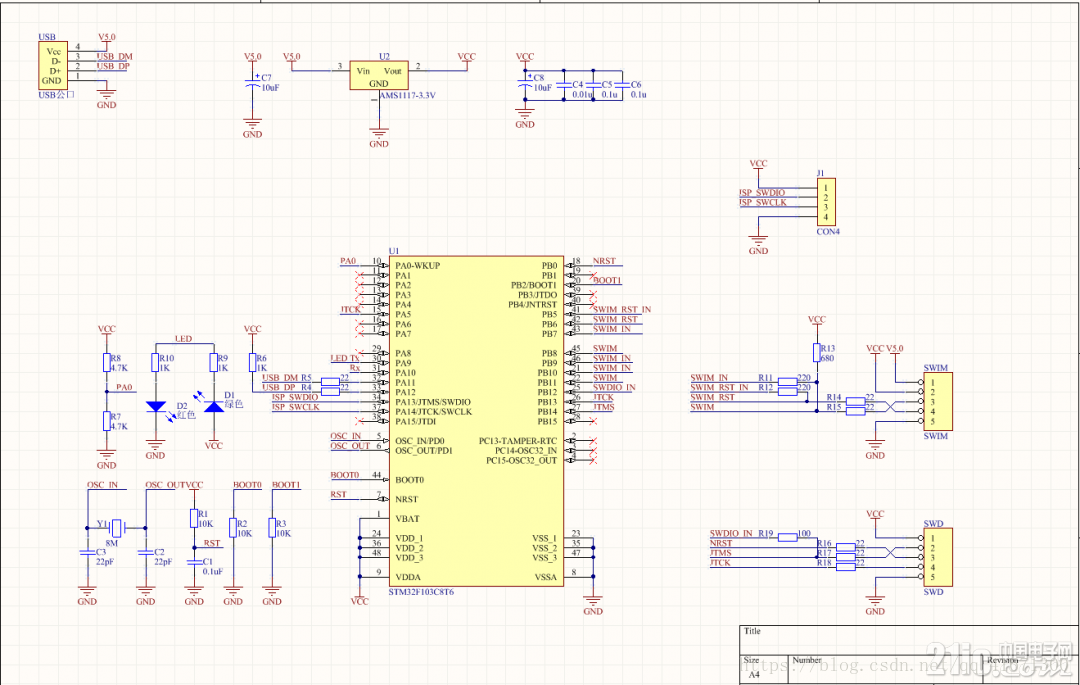This screenshot has height=685, width=1080.
Task: Click the VBAT pin name
Action: click(407, 519)
